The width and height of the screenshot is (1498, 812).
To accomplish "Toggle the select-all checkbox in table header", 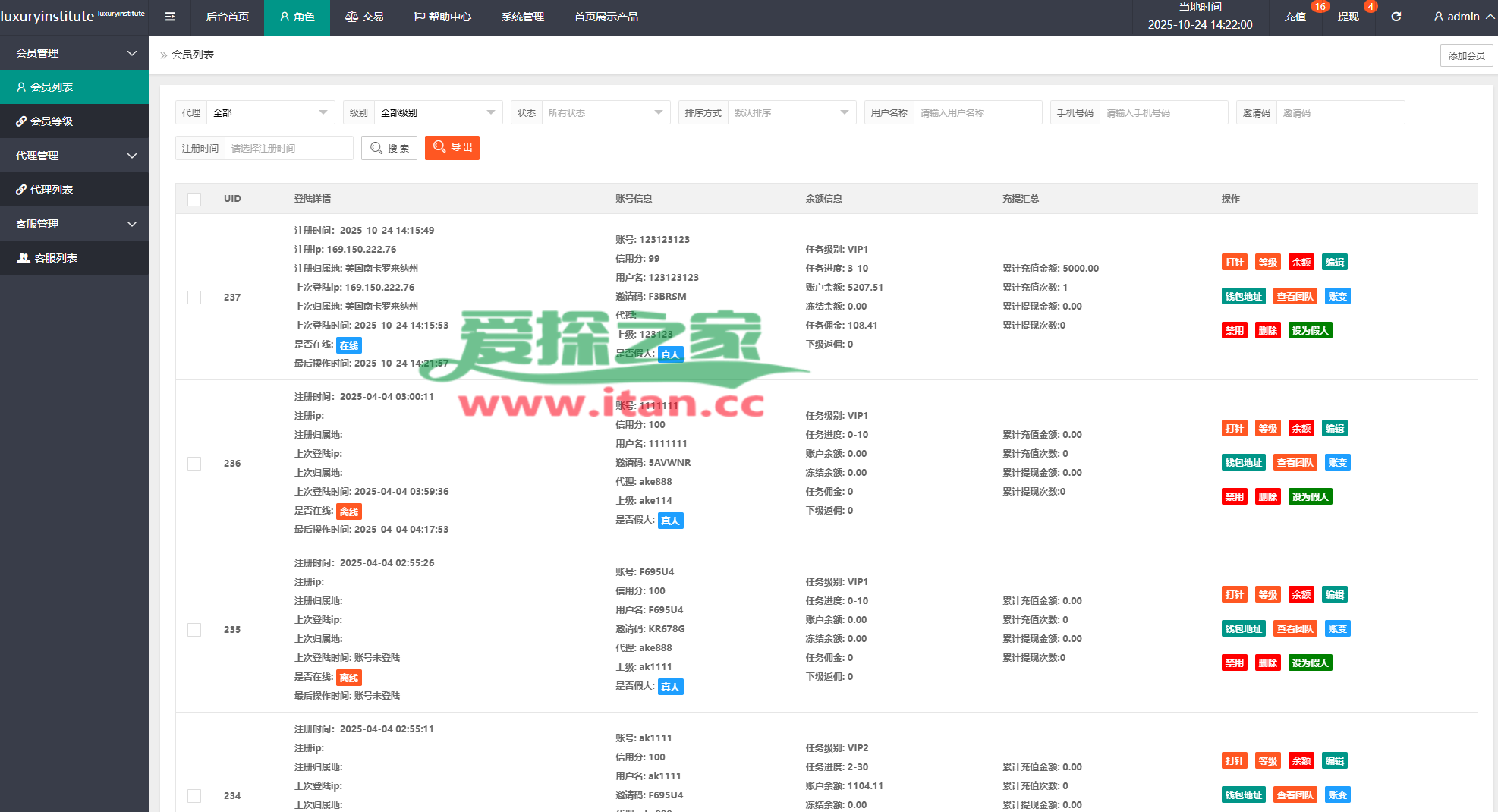I will (x=194, y=199).
